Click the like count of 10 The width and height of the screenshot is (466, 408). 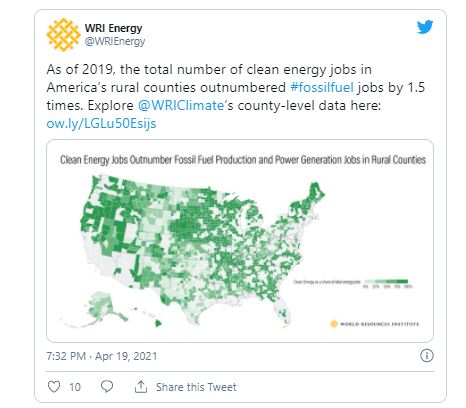point(75,387)
